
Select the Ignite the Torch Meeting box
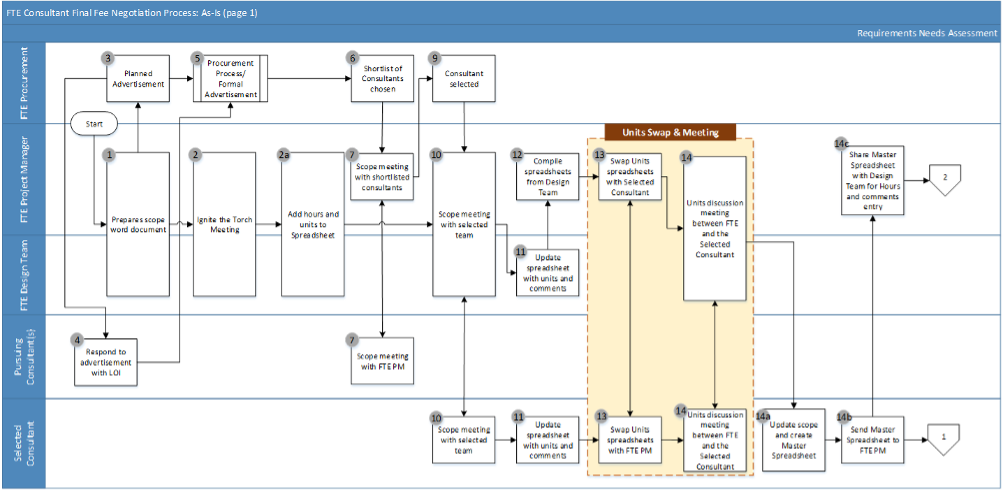pyautogui.click(x=224, y=223)
